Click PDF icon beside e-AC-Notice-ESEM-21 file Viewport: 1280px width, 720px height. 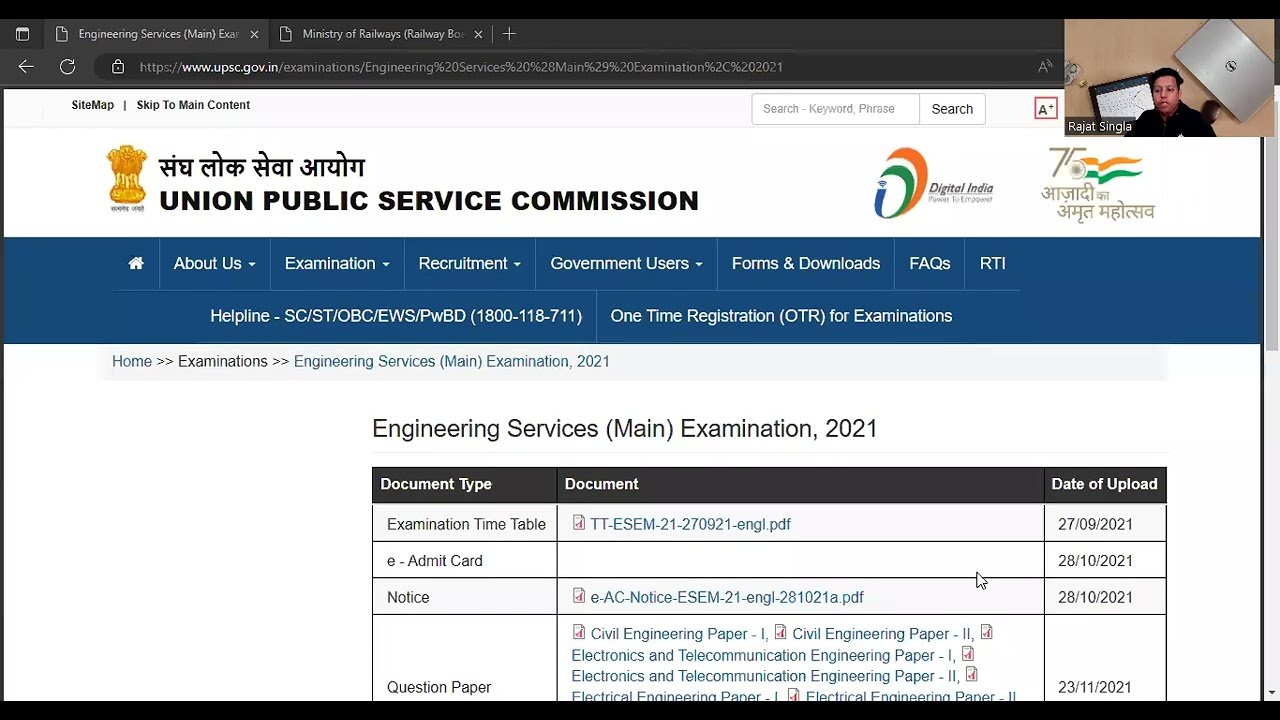579,596
